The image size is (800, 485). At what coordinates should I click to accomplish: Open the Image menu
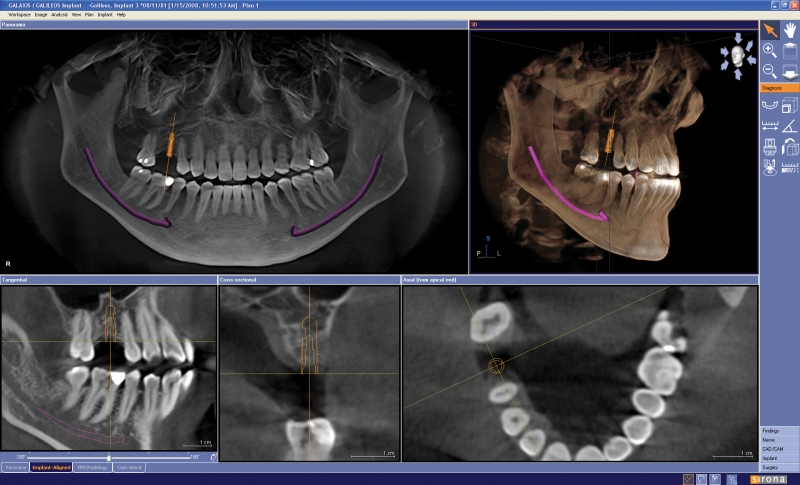(x=41, y=15)
